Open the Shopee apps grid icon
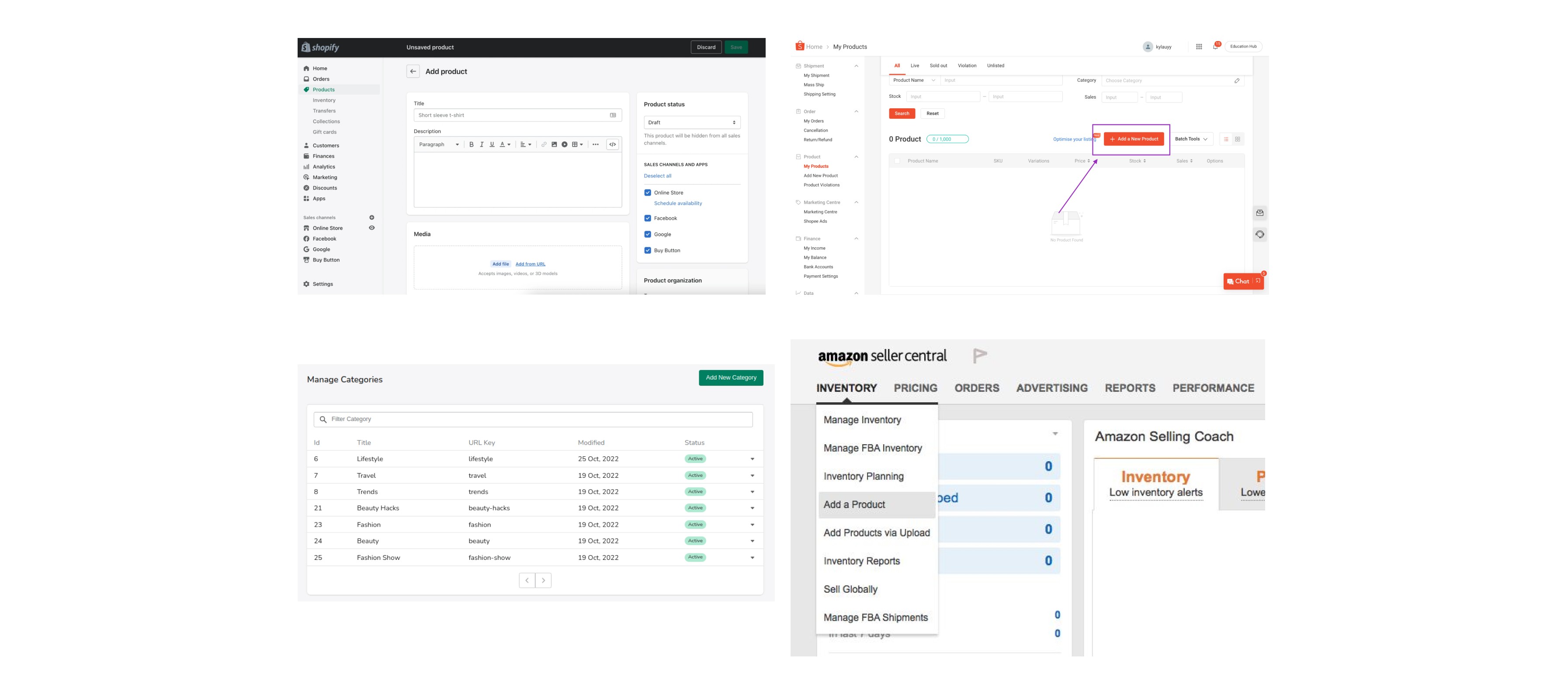The image size is (1568, 694). [x=1199, y=47]
